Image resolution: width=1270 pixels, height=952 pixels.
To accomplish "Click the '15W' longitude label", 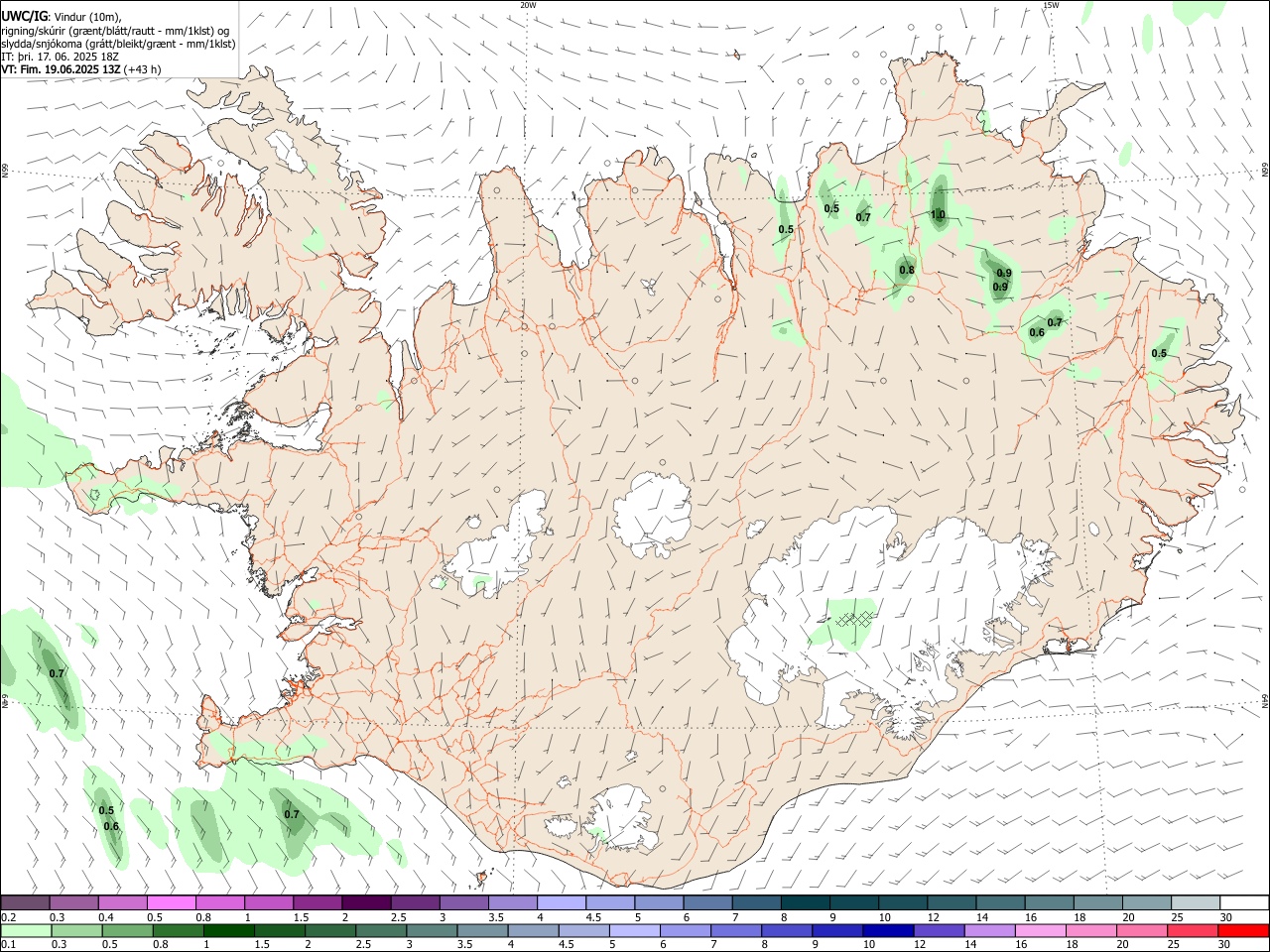I will pos(1051,5).
